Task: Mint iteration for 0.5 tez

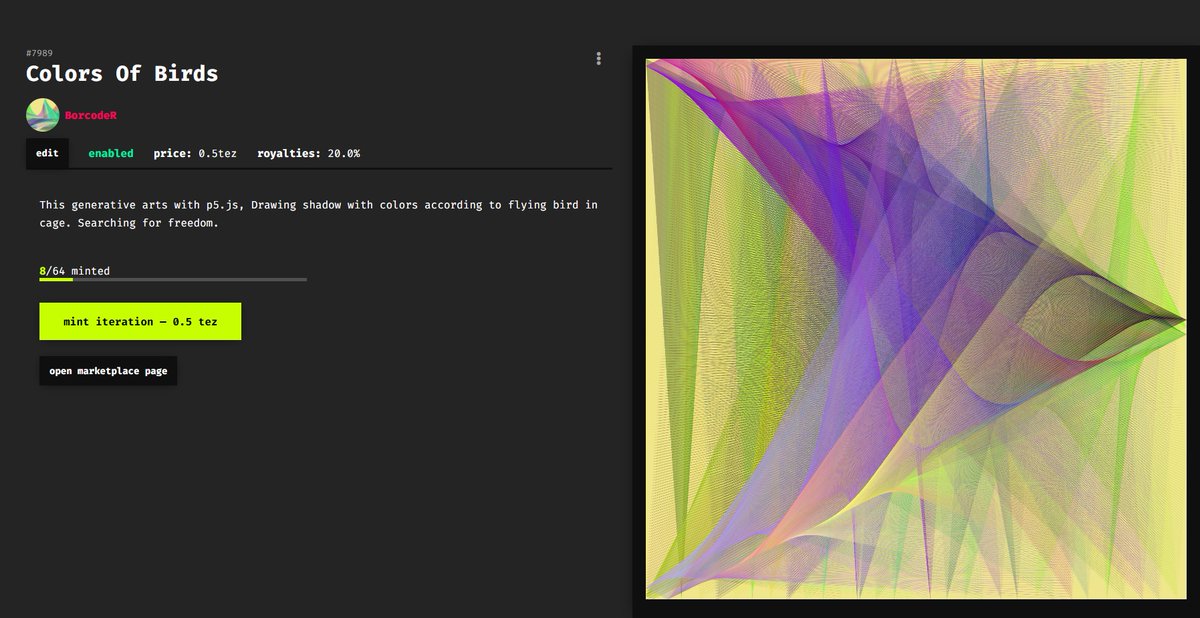Action: click(140, 322)
